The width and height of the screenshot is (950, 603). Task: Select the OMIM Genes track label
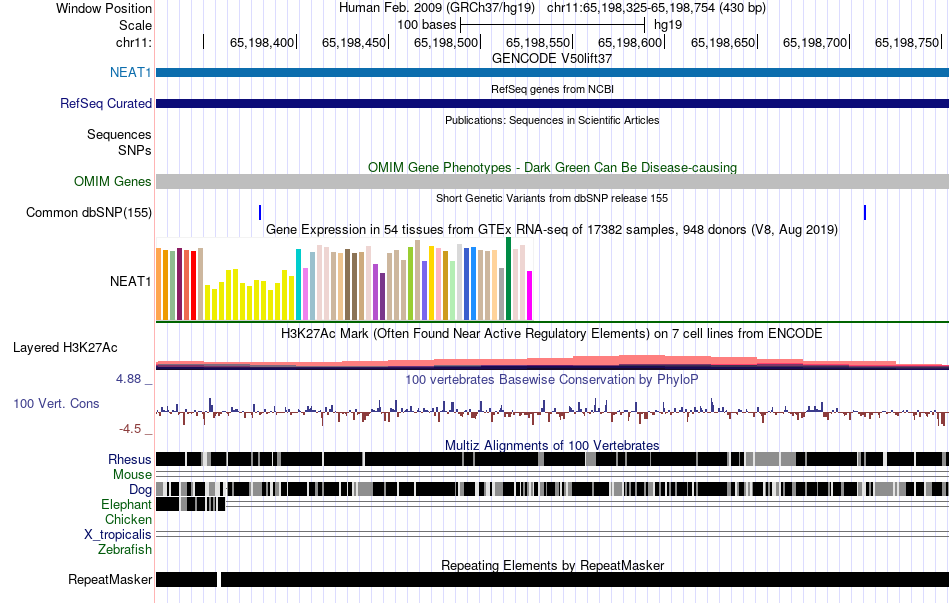[x=113, y=181]
